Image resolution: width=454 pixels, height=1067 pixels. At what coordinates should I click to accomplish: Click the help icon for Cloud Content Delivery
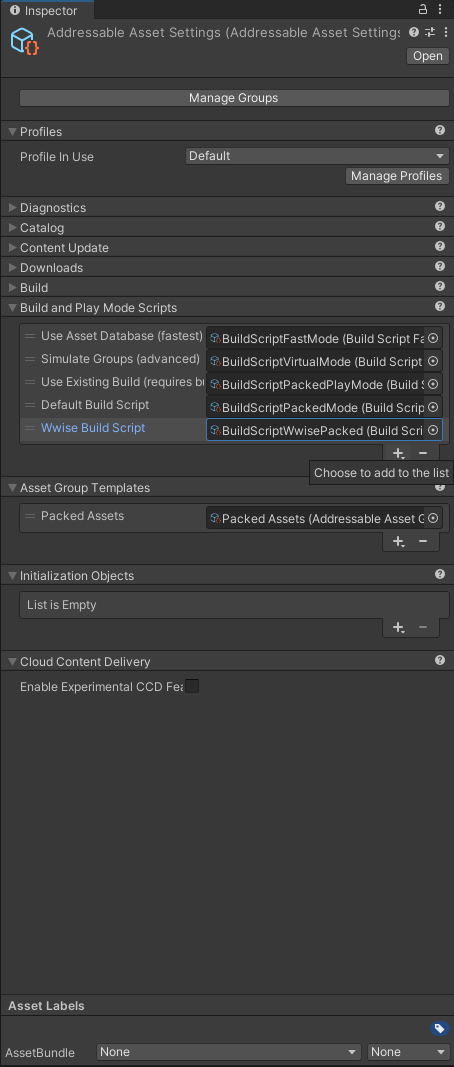440,661
